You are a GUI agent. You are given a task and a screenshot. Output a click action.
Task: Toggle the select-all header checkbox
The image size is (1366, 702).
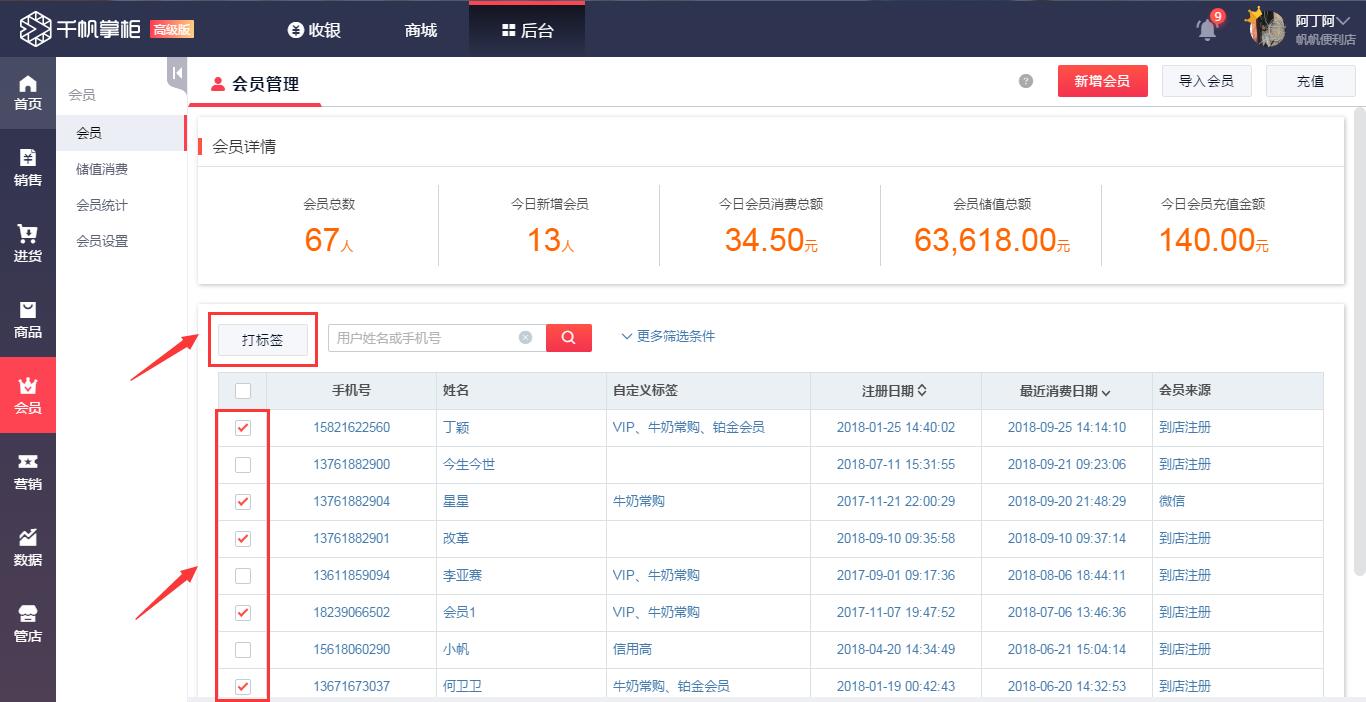tap(243, 391)
